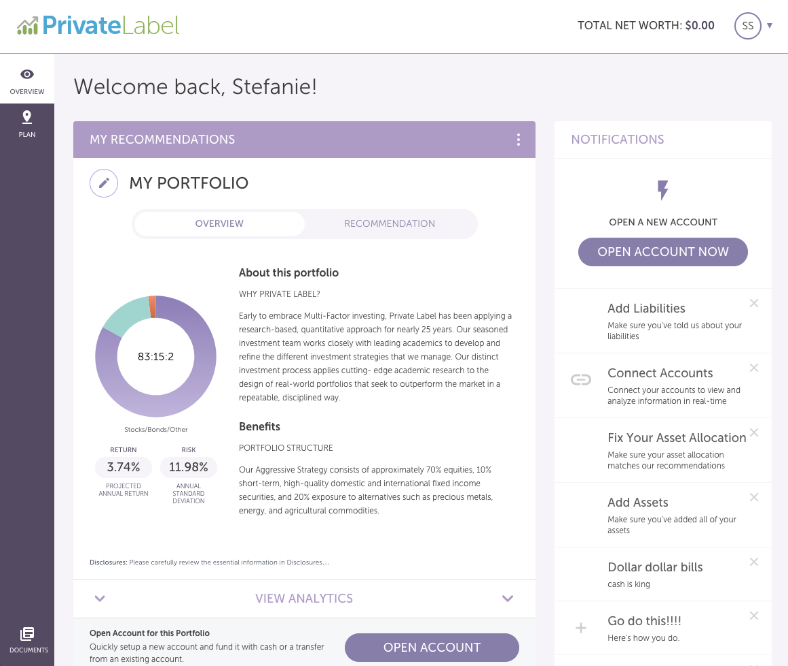
Task: Open the Go do this!!!! notification
Action: [x=663, y=628]
